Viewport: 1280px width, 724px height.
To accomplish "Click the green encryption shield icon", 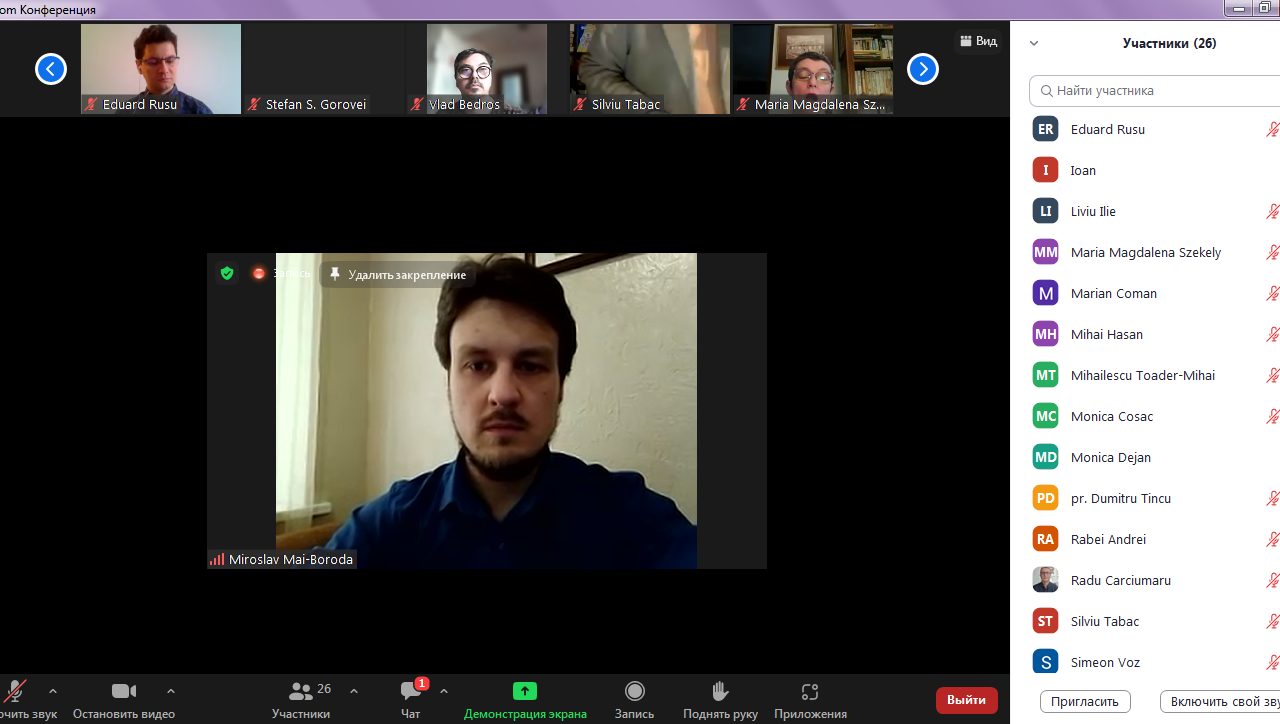I will (227, 273).
